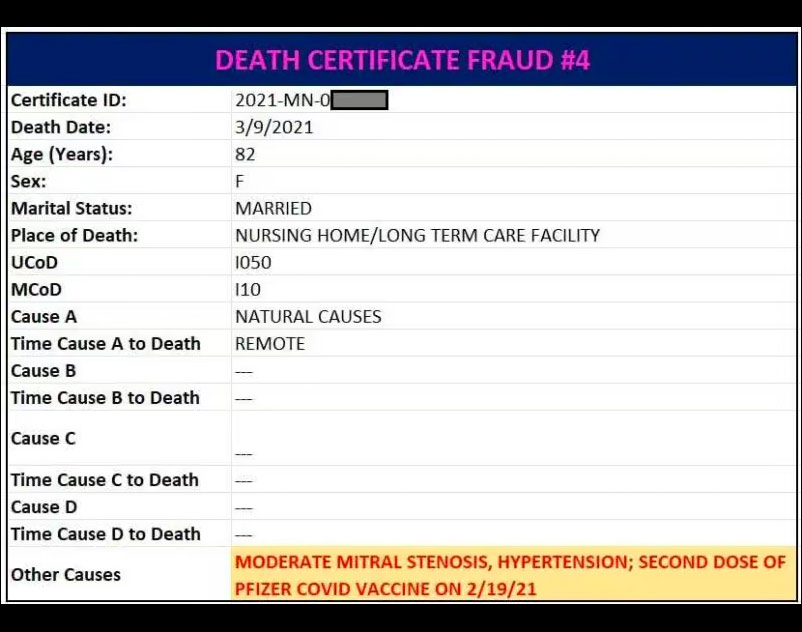Select NURSING HOME/LONG TERM CARE FACILITY text
The image size is (802, 632).
pos(417,236)
